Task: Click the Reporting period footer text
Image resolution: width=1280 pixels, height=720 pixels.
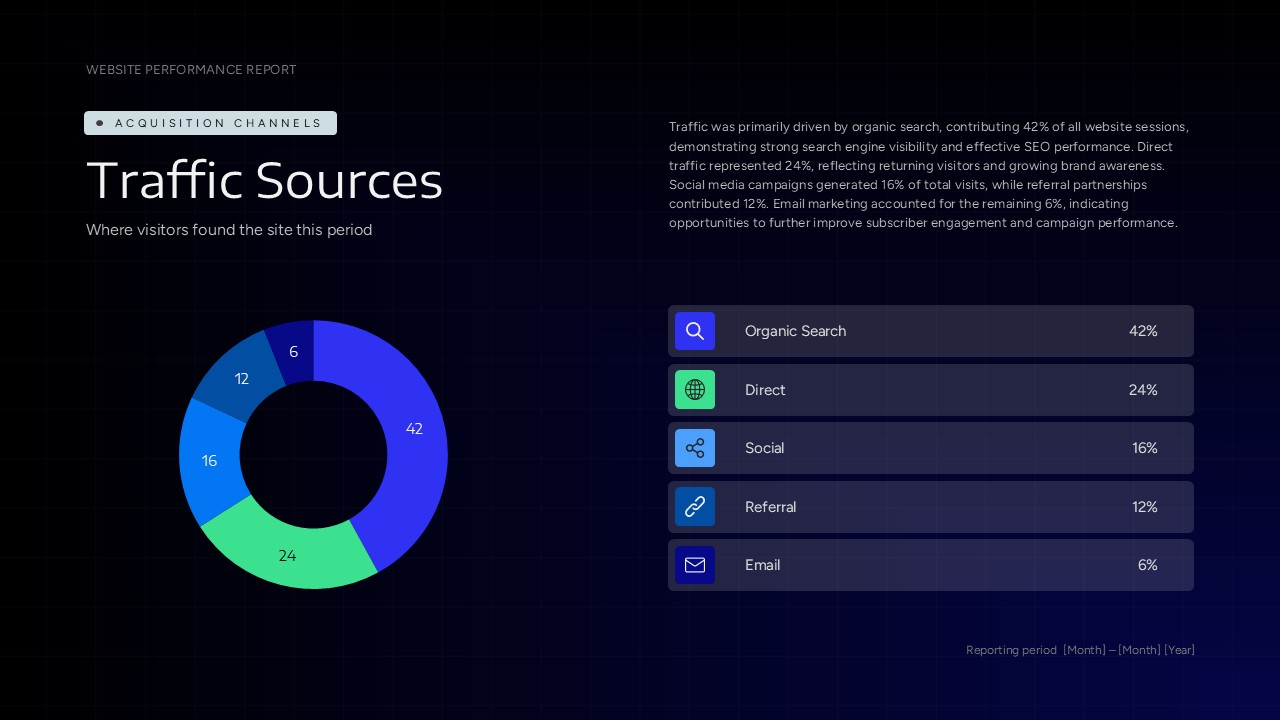Action: pos(1080,650)
